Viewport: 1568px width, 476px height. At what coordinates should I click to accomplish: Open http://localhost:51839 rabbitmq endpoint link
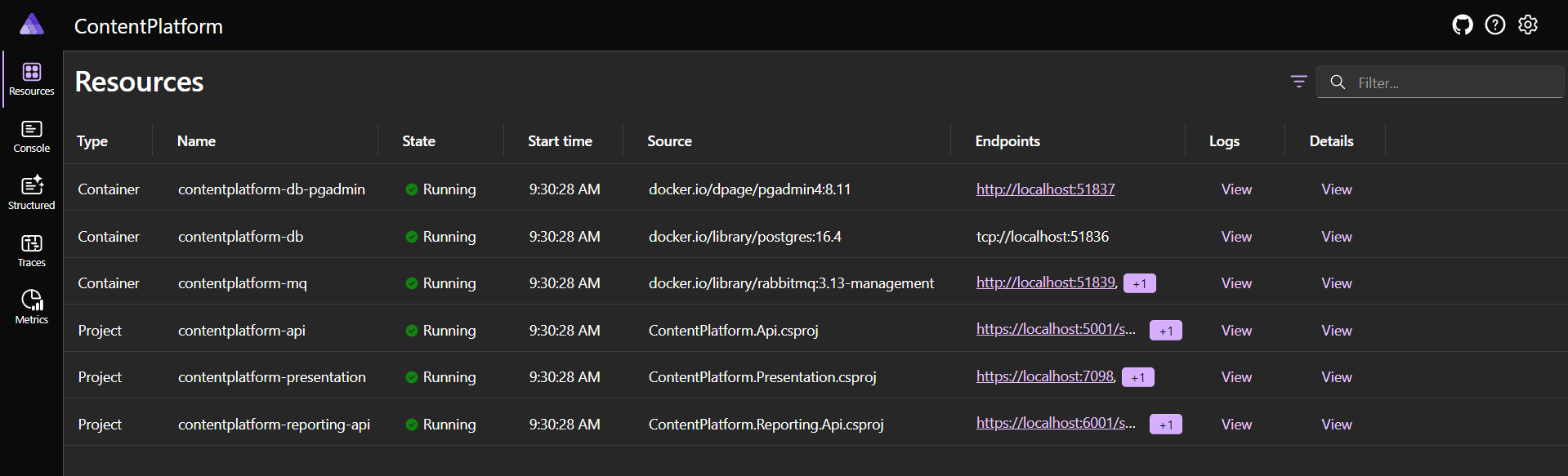tap(1045, 282)
